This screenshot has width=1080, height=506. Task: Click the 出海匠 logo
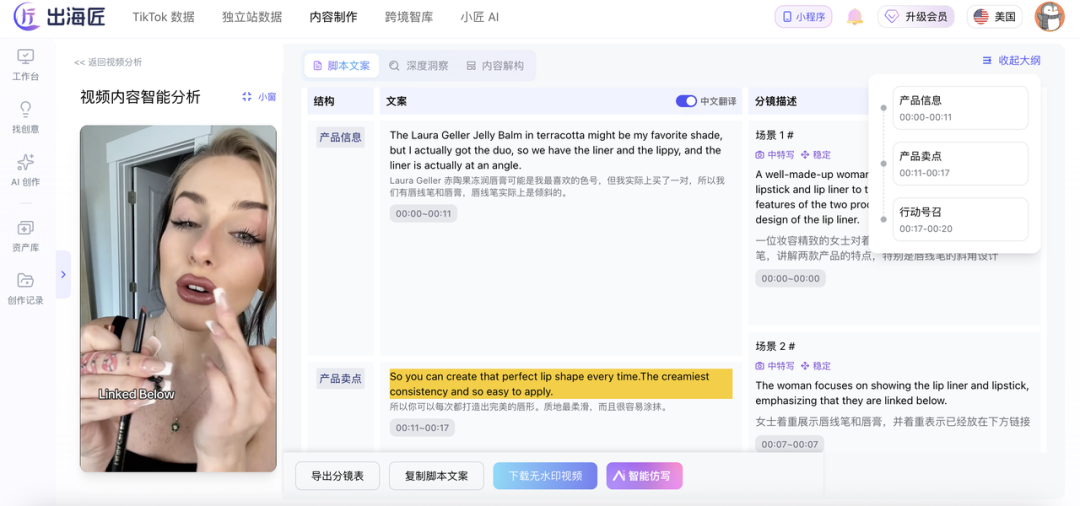point(60,17)
